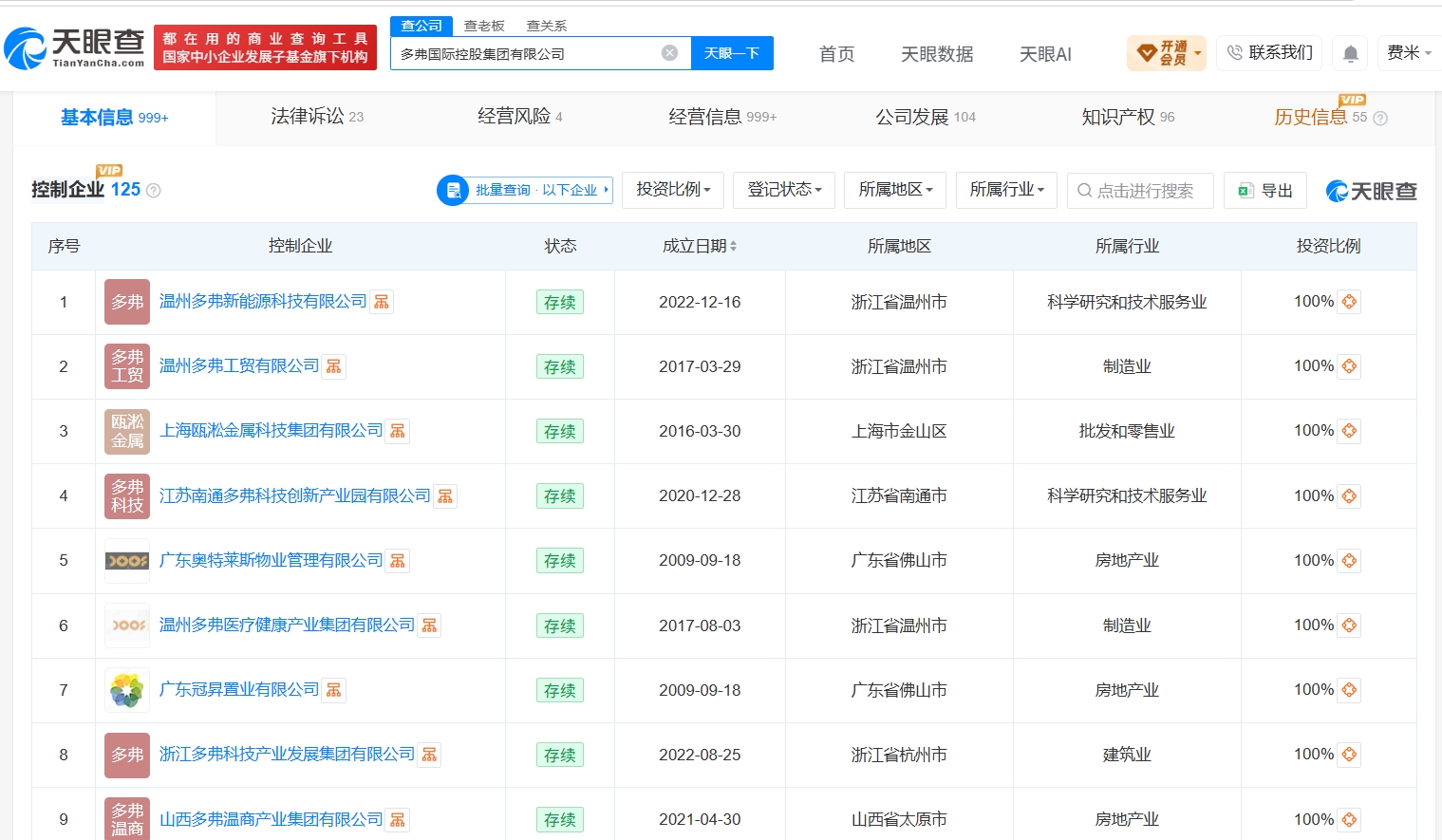This screenshot has width=1442, height=840.
Task: Open company 温州多弗新能源科技有限公司
Action: (263, 302)
